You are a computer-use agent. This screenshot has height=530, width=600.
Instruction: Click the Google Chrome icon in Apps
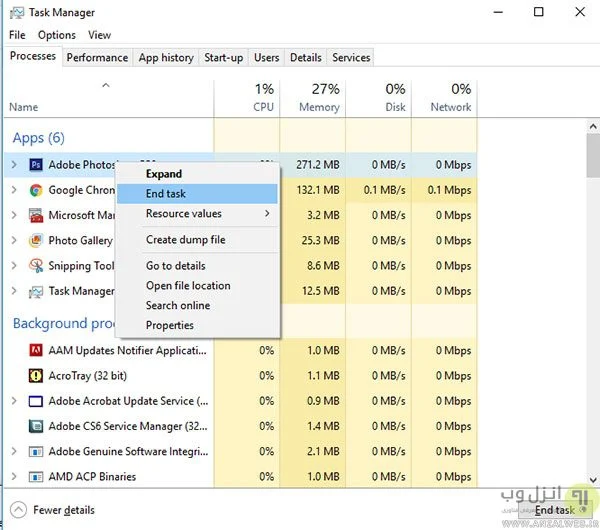click(x=35, y=190)
